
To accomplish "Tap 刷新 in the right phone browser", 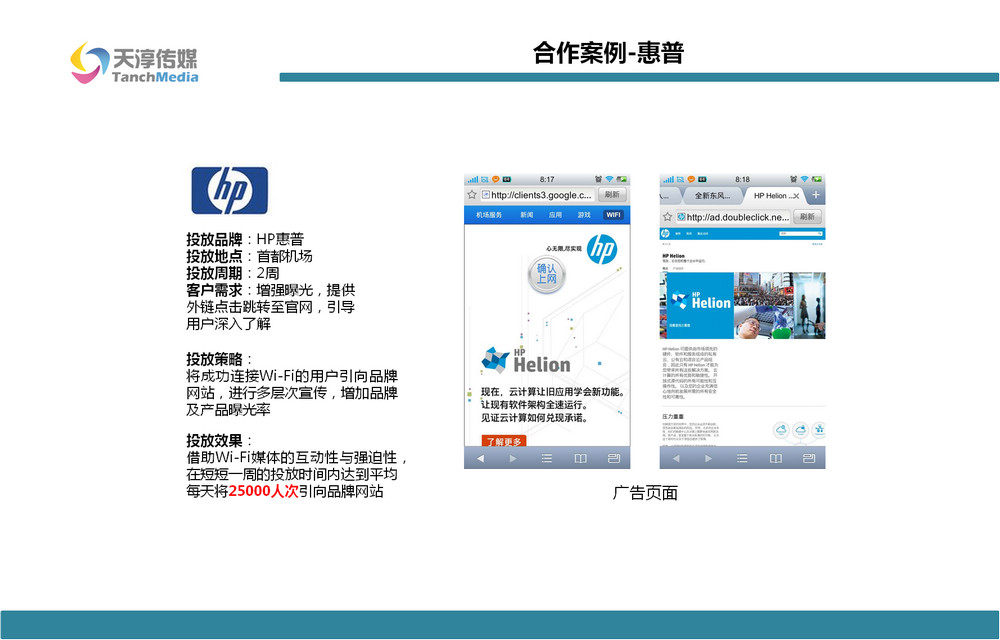I will tap(807, 217).
